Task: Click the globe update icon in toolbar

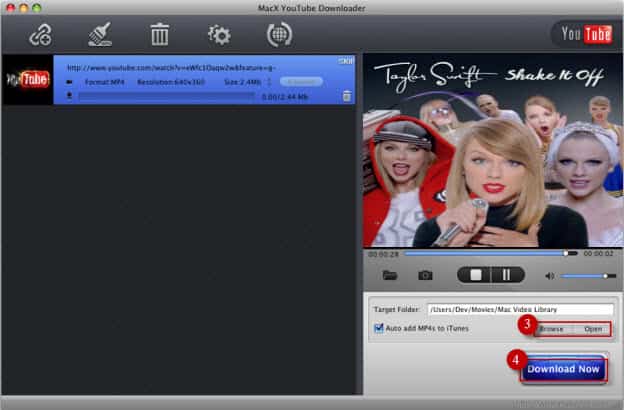Action: [279, 35]
